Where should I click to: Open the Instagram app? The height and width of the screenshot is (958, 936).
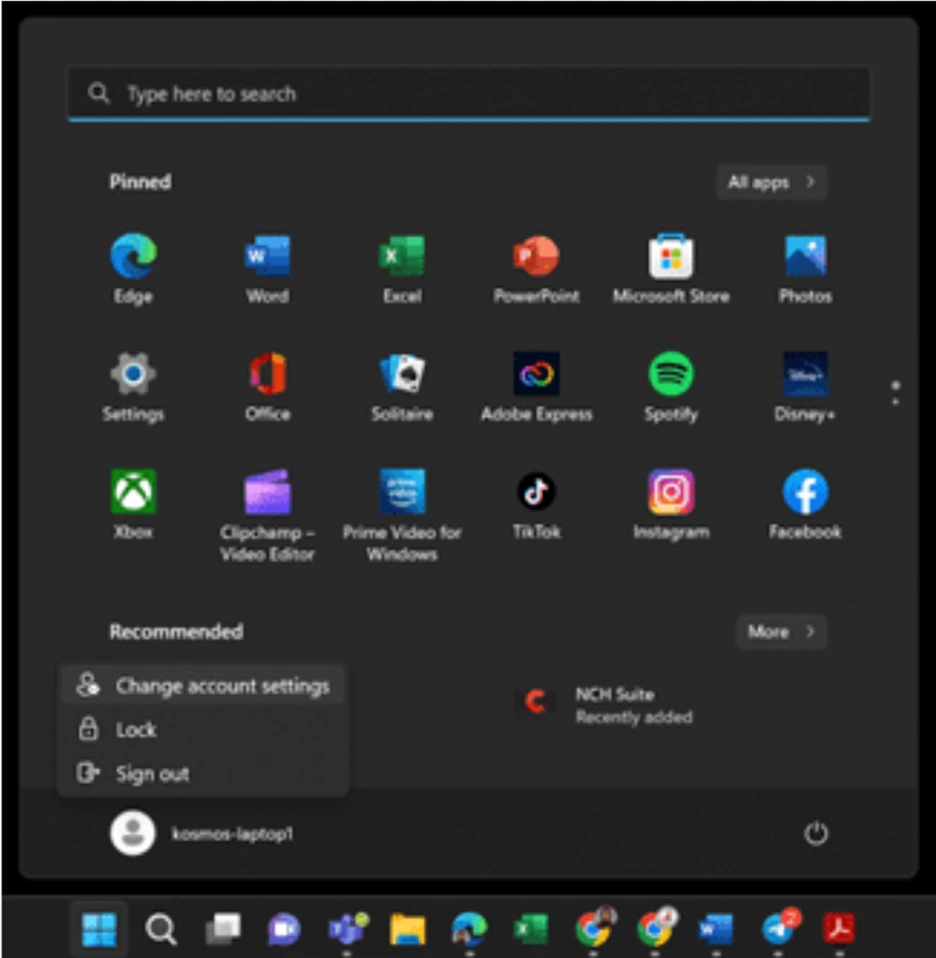point(671,505)
